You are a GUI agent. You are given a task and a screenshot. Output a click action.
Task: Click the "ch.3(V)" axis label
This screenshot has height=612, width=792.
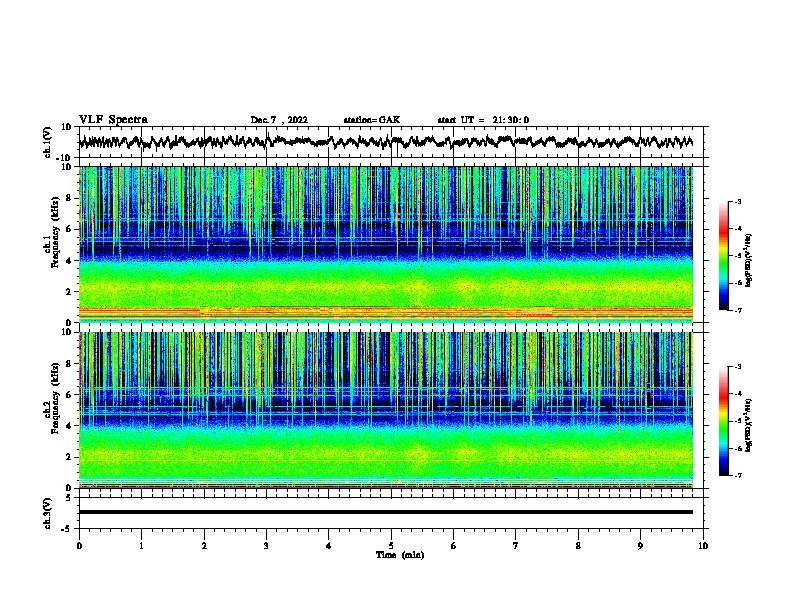coord(47,514)
